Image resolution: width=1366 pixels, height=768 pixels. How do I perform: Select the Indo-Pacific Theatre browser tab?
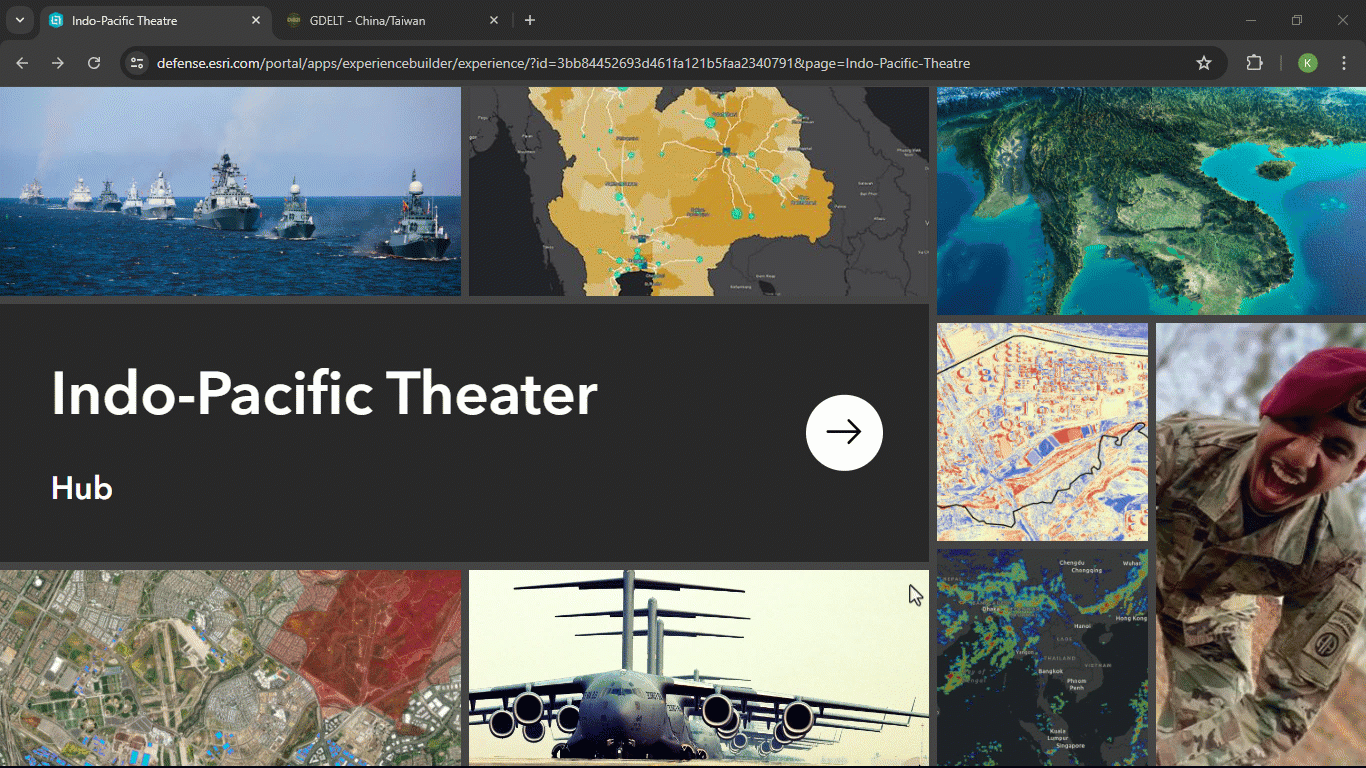tap(140, 20)
